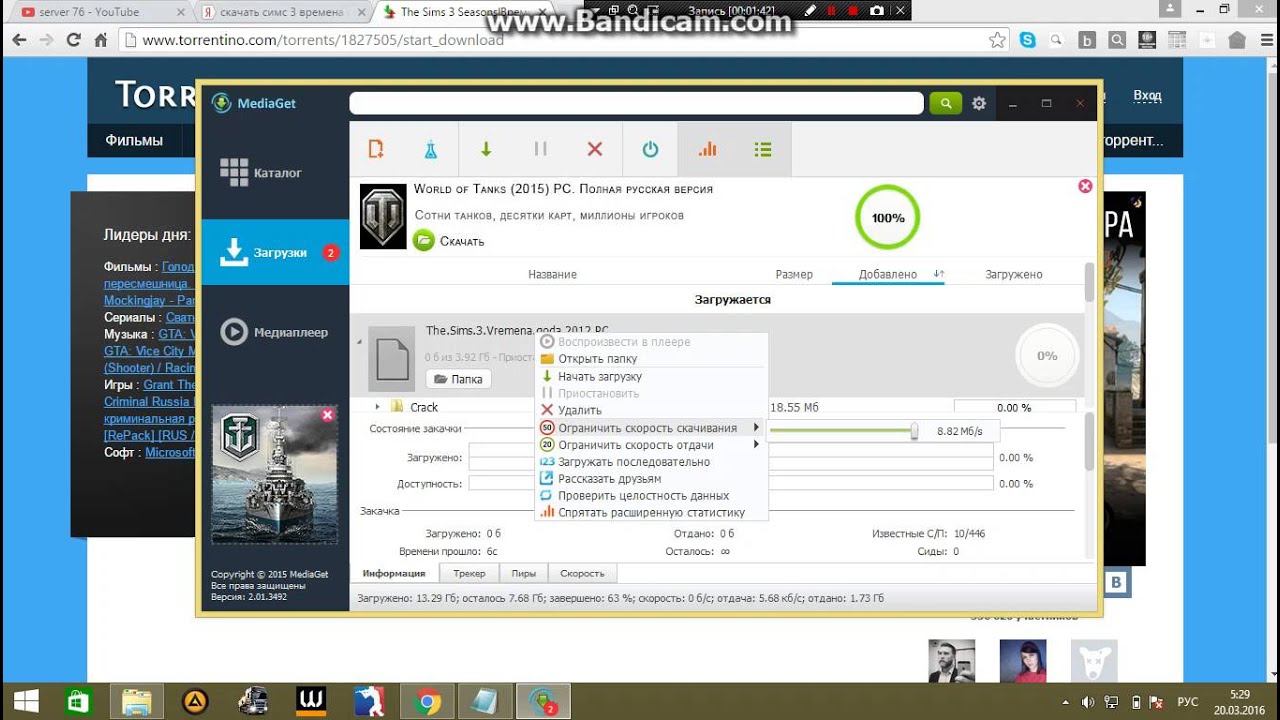Toggle the orange statistics bars toolbar icon

(707, 149)
